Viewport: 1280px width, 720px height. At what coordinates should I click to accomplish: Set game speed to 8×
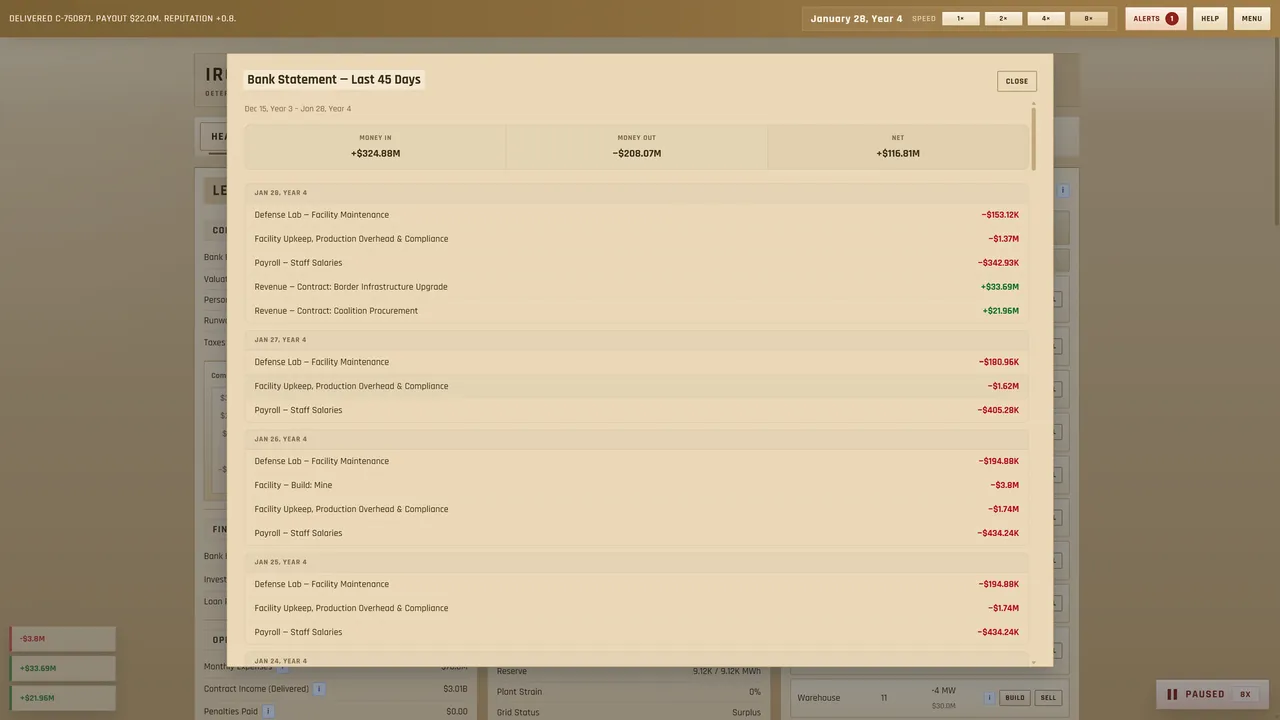pyautogui.click(x=1089, y=18)
